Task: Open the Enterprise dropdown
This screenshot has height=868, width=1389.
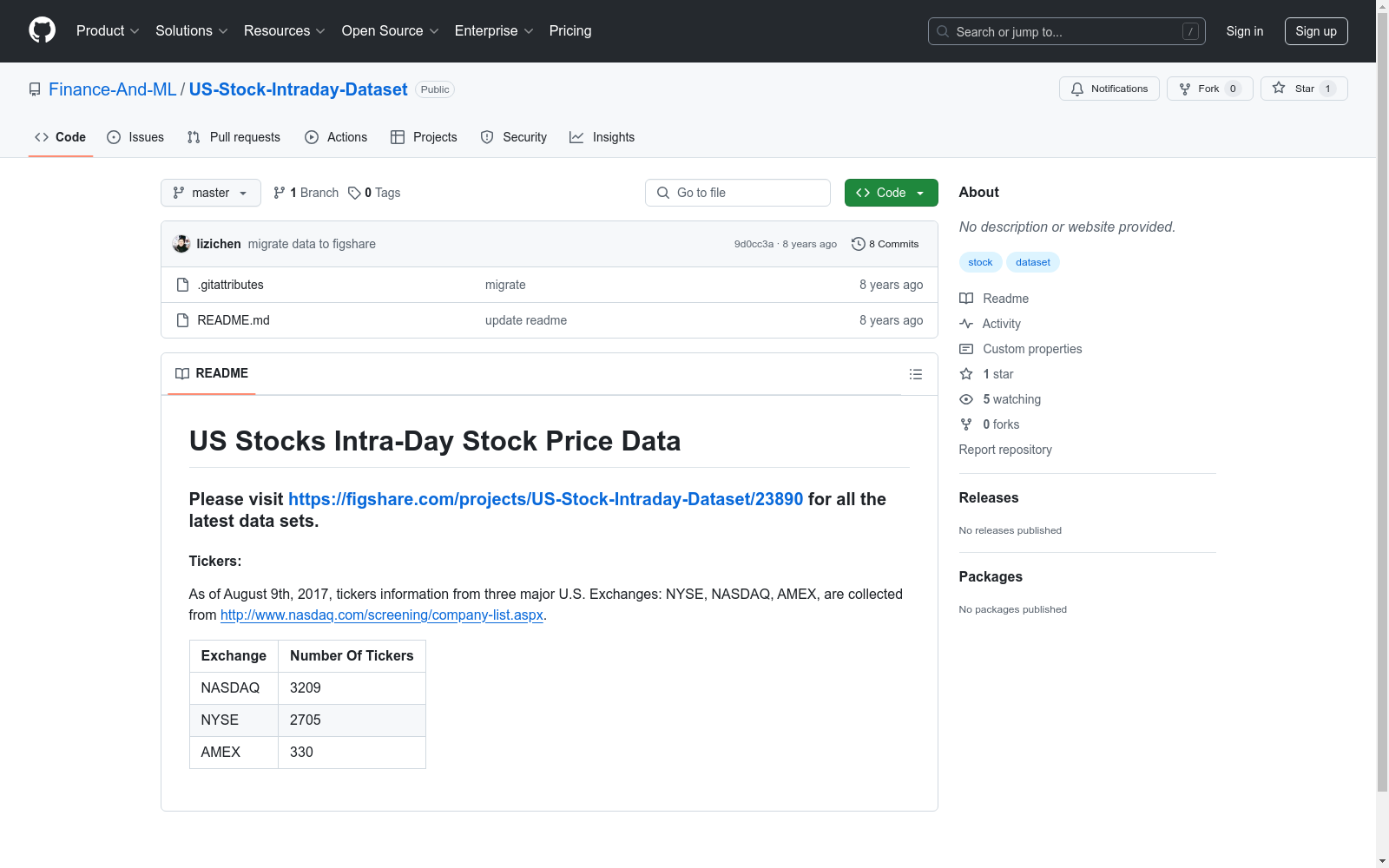Action: click(x=494, y=31)
